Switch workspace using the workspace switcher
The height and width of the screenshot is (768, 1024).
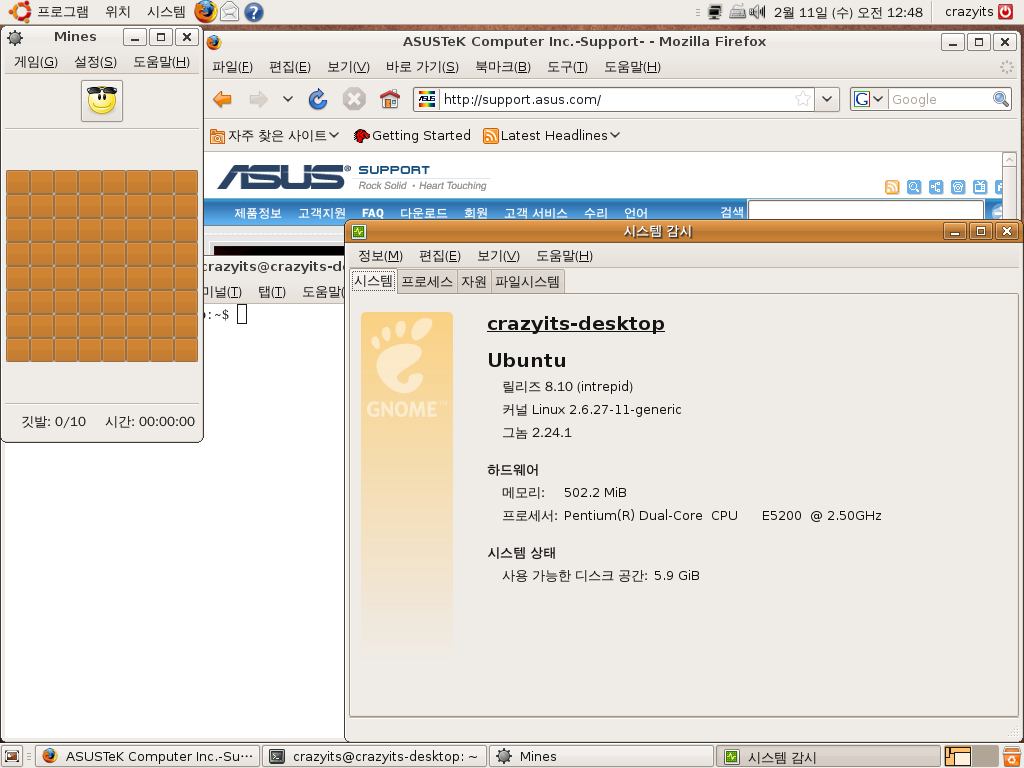point(970,756)
